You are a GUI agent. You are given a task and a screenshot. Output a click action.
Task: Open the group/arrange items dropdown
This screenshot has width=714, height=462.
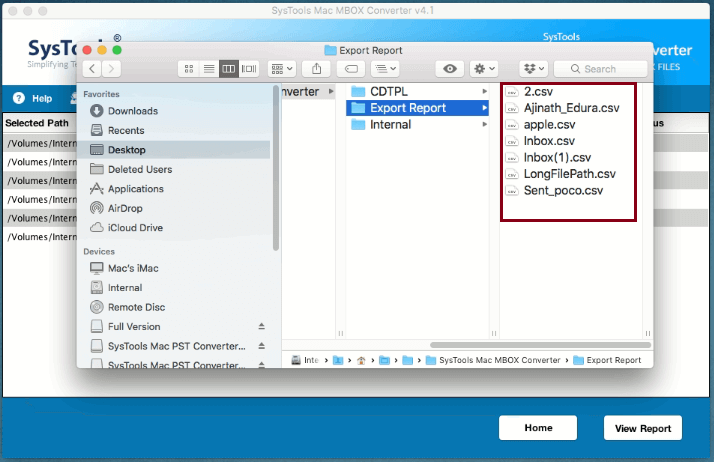coord(282,69)
